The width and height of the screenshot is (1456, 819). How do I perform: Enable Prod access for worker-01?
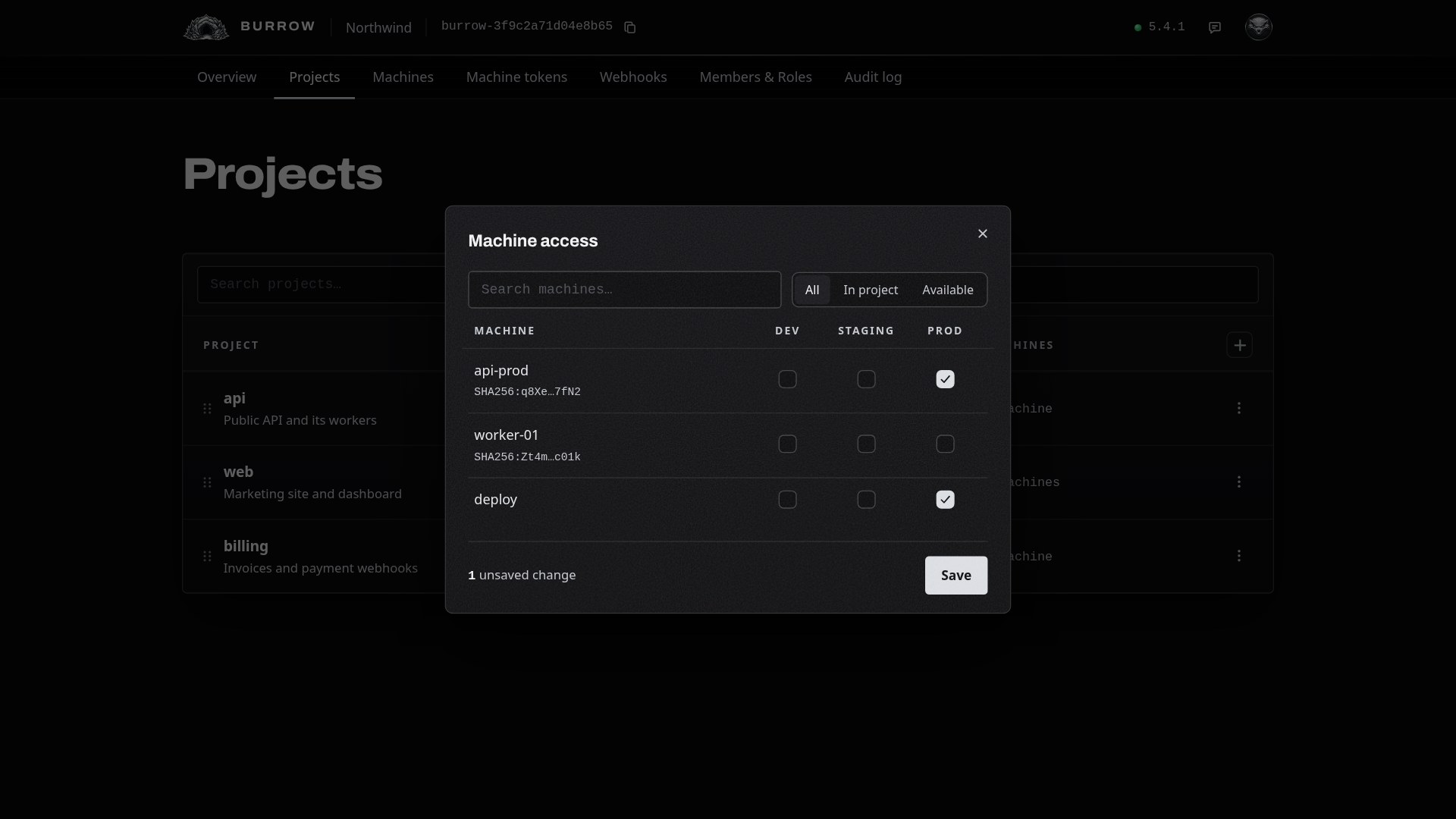coord(945,444)
